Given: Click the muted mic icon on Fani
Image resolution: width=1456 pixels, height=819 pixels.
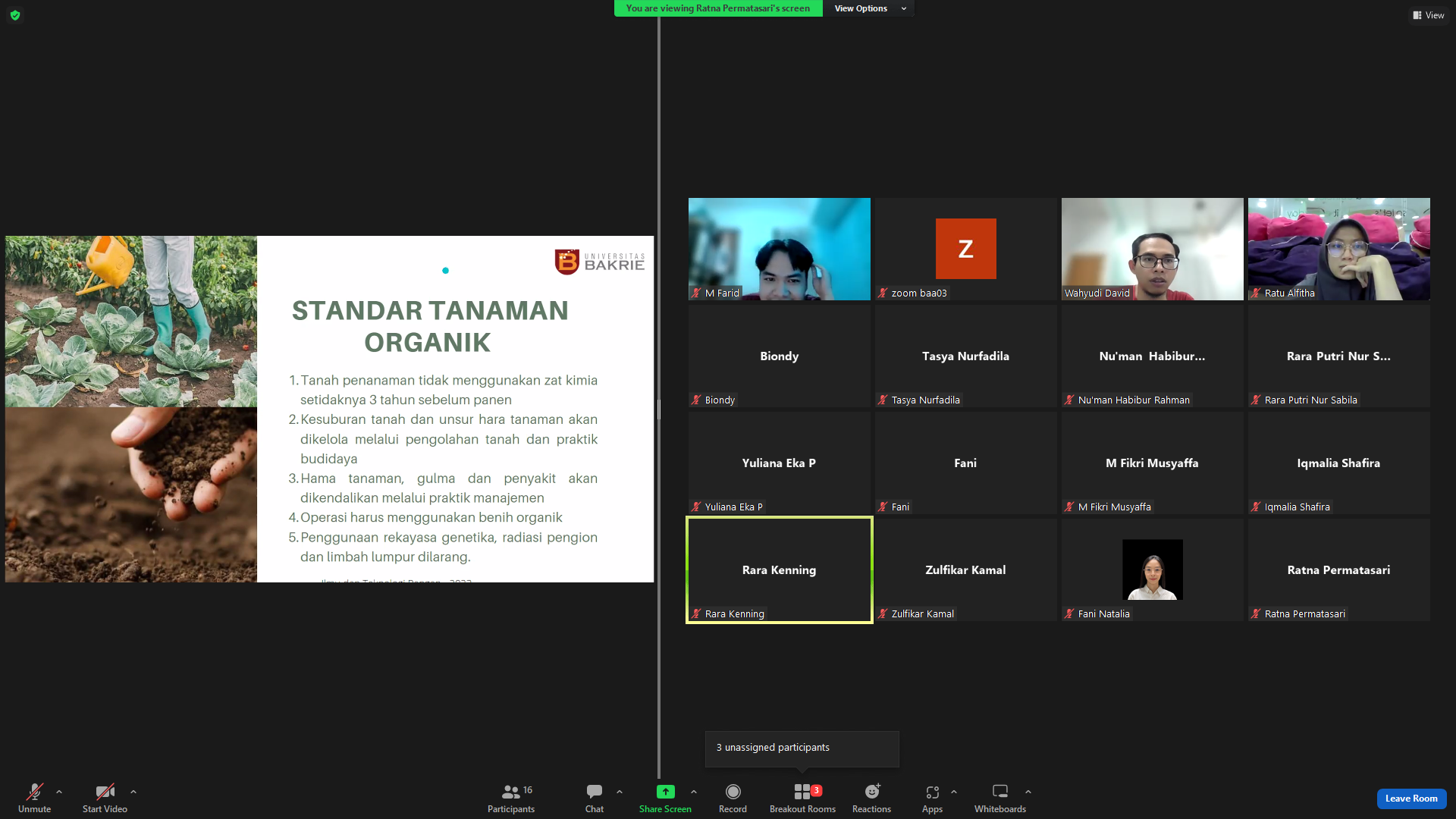Looking at the screenshot, I should coord(883,507).
